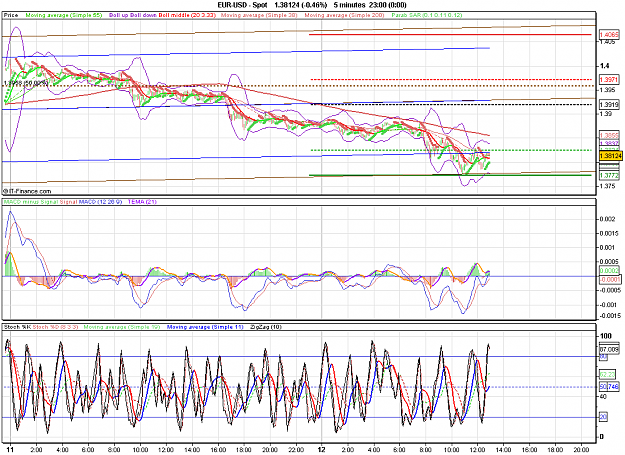This screenshot has width=625, height=455.
Task: Click the 16:00 label after 14:00 on day 12
Action: click(x=530, y=450)
